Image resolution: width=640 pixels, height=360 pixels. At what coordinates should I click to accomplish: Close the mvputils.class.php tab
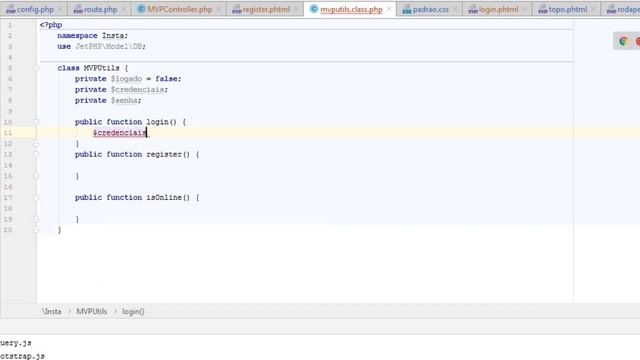[x=389, y=9]
